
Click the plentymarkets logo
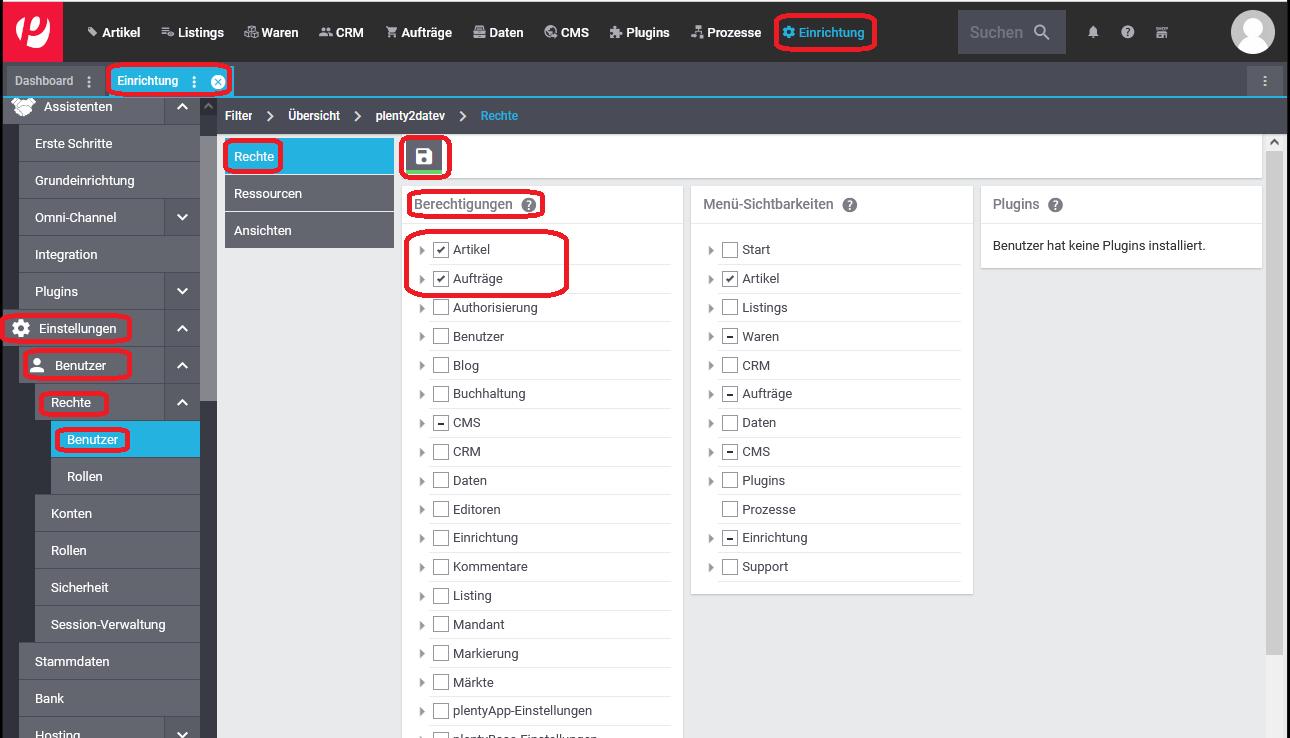tap(33, 32)
